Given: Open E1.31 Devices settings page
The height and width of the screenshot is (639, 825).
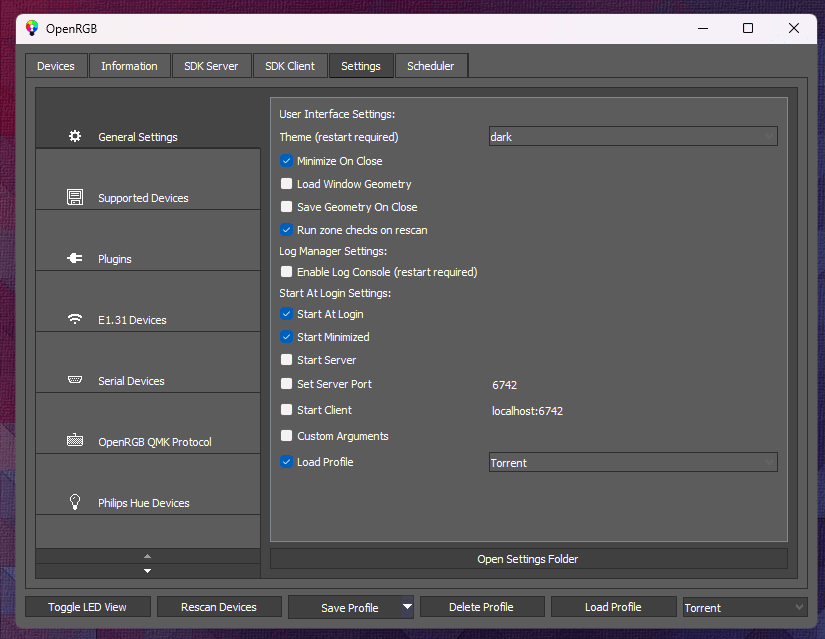Looking at the screenshot, I should [148, 302].
